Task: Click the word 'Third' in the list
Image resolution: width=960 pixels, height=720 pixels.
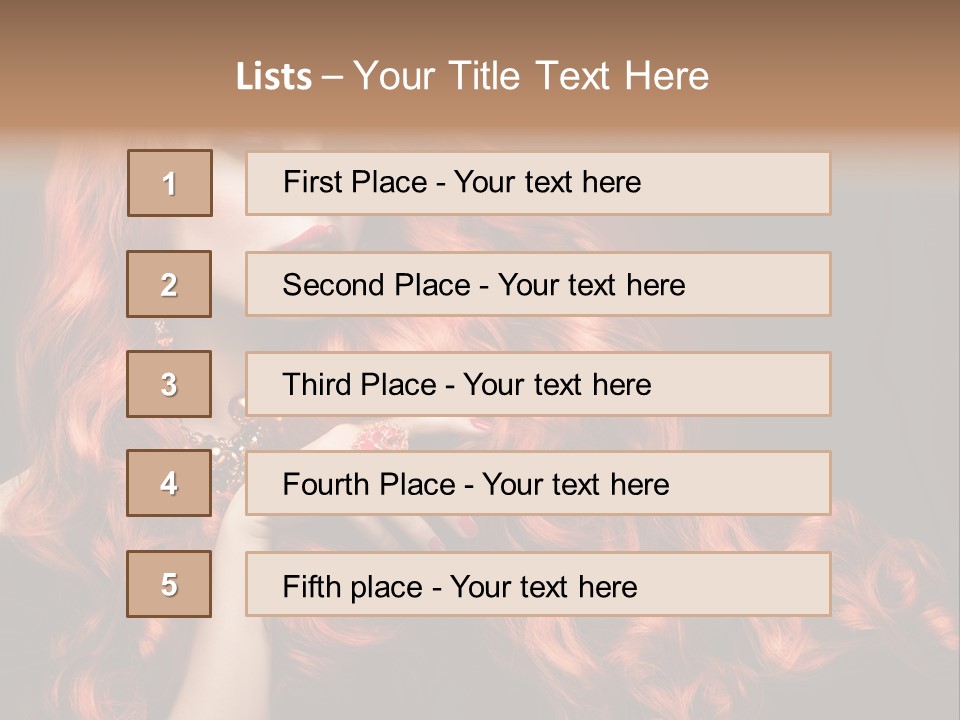Action: [x=316, y=385]
